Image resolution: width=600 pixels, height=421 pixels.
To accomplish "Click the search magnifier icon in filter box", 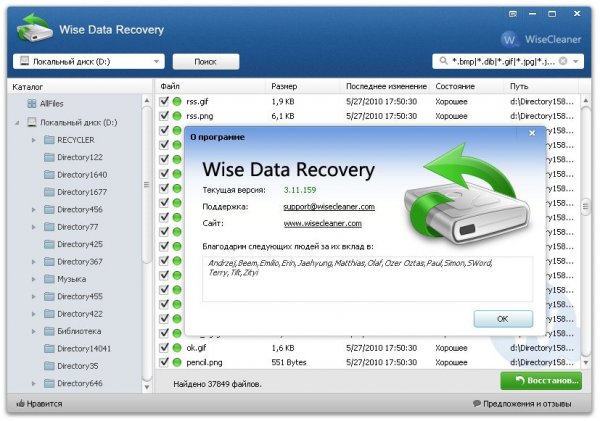I will [x=443, y=61].
